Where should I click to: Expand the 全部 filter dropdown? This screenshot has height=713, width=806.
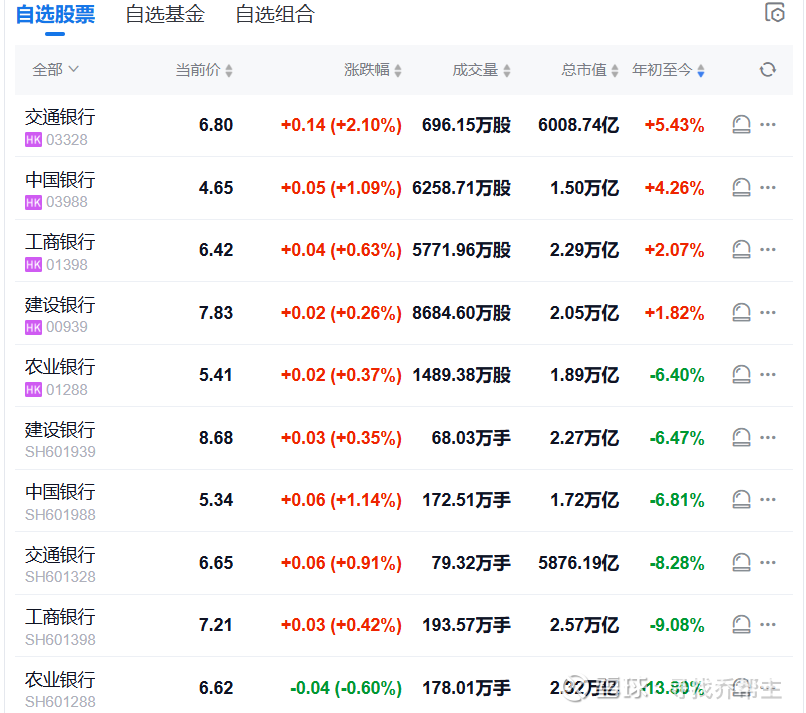tap(55, 69)
